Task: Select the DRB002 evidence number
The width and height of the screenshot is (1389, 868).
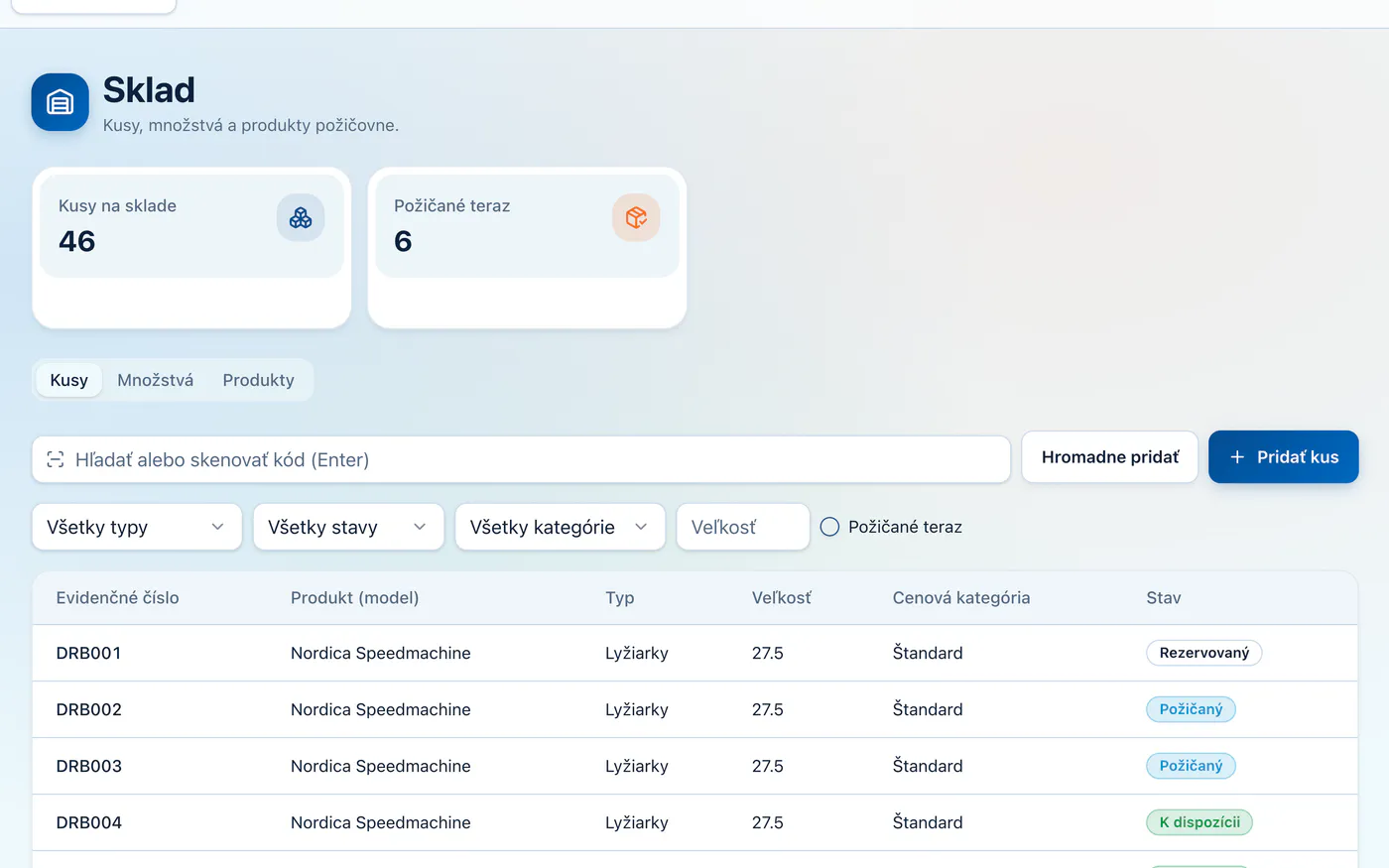Action: 88,709
